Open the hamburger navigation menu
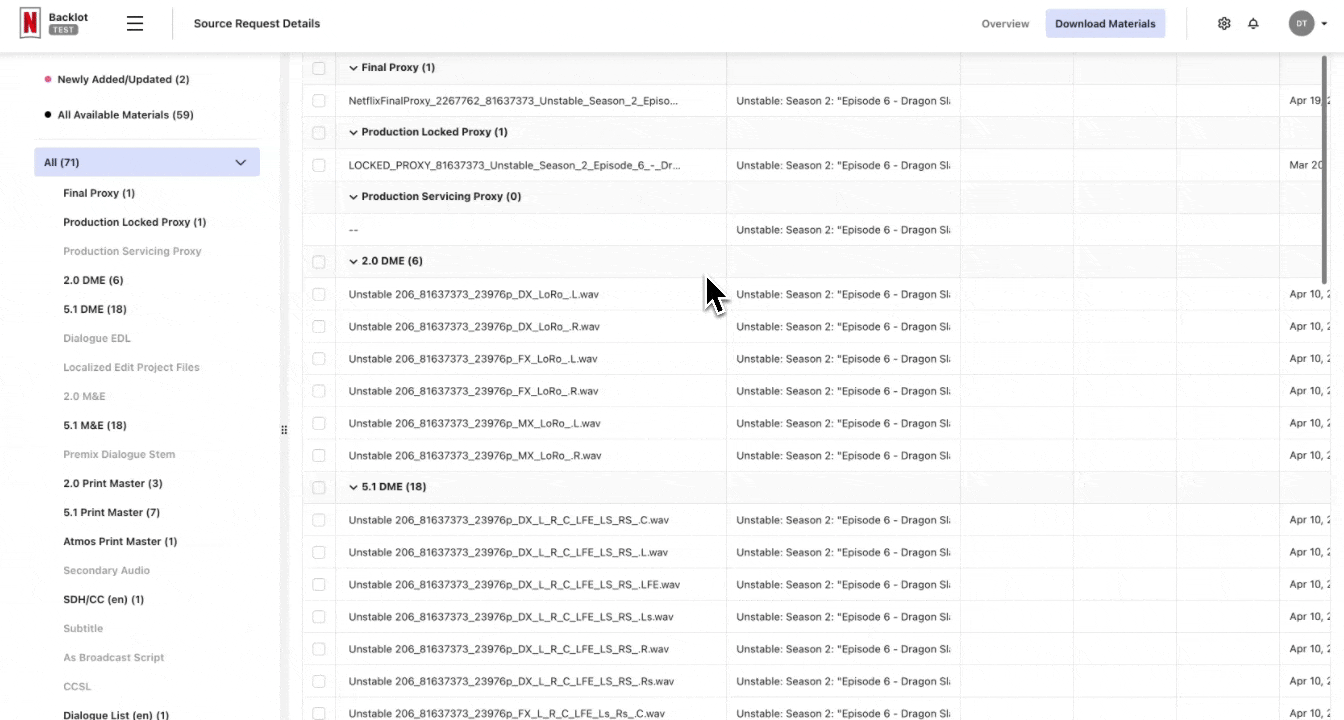 pyautogui.click(x=135, y=23)
